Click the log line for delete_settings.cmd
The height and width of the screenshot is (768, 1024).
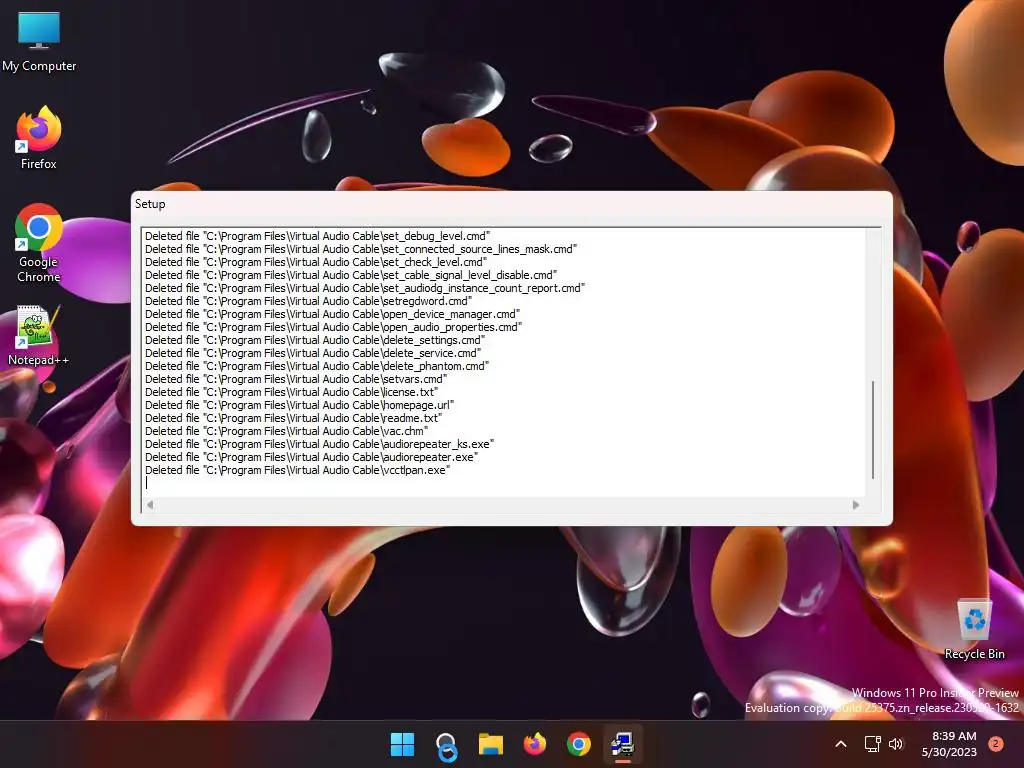click(x=315, y=340)
